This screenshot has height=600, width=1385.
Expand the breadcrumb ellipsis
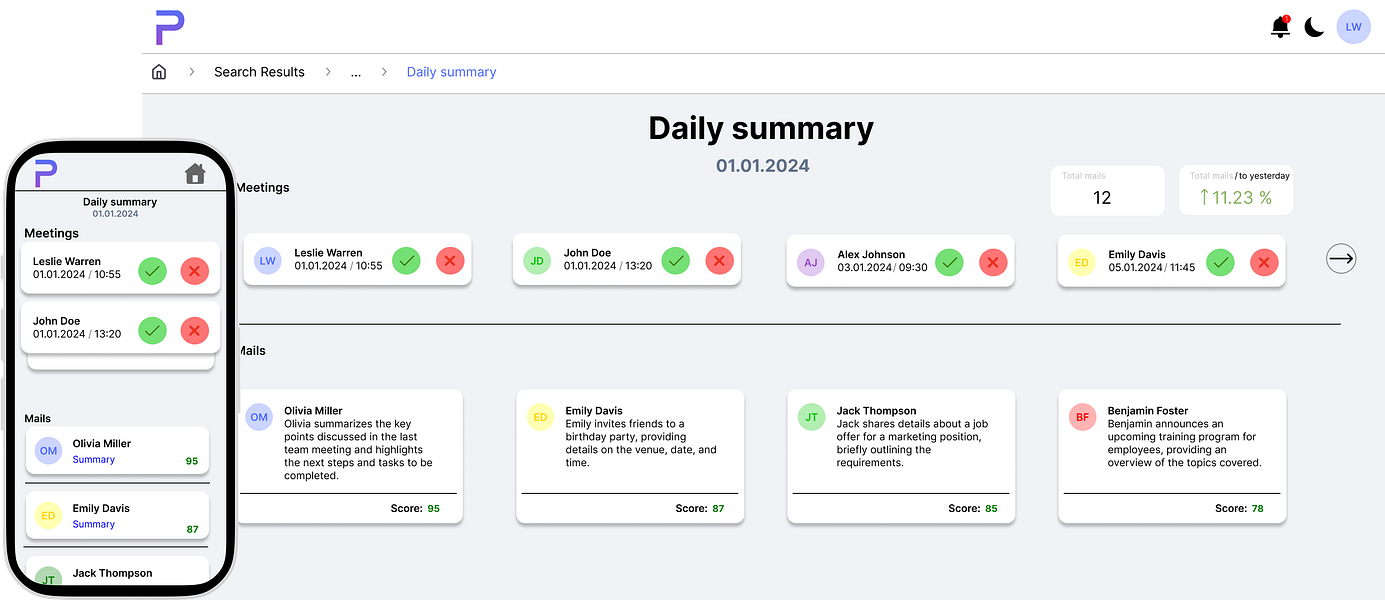click(x=356, y=72)
